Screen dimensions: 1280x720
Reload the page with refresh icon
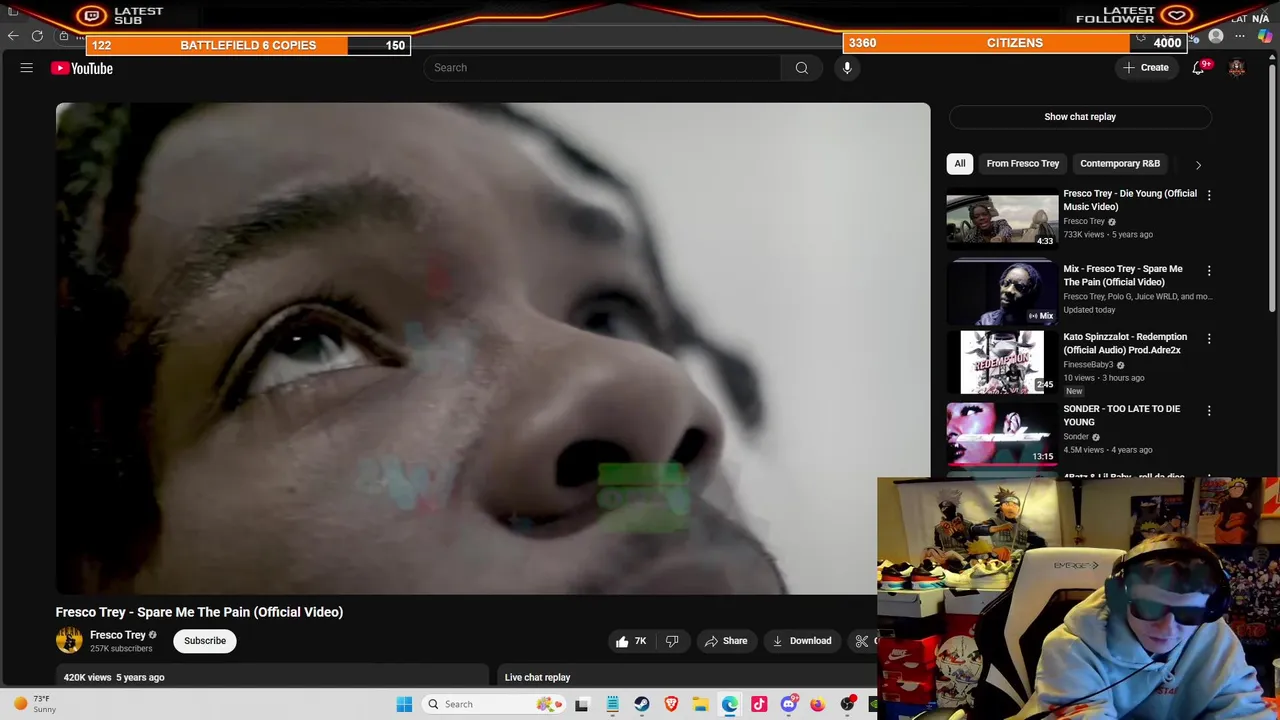tap(37, 36)
